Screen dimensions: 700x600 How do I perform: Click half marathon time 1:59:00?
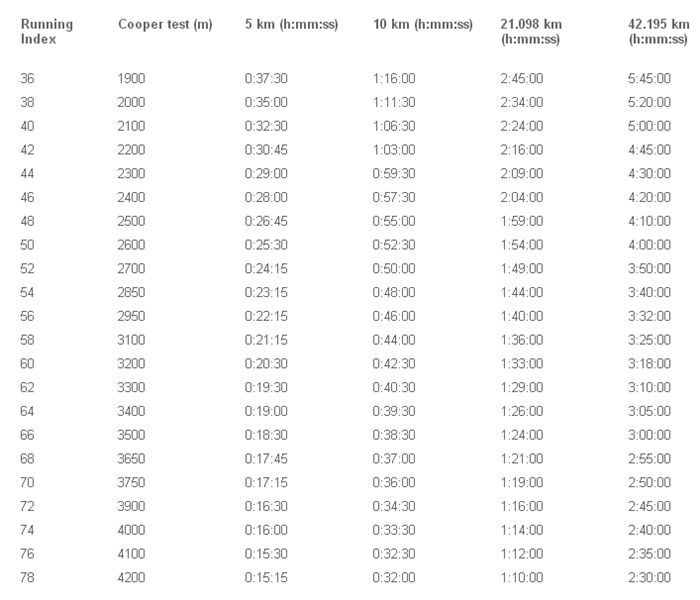coord(521,221)
